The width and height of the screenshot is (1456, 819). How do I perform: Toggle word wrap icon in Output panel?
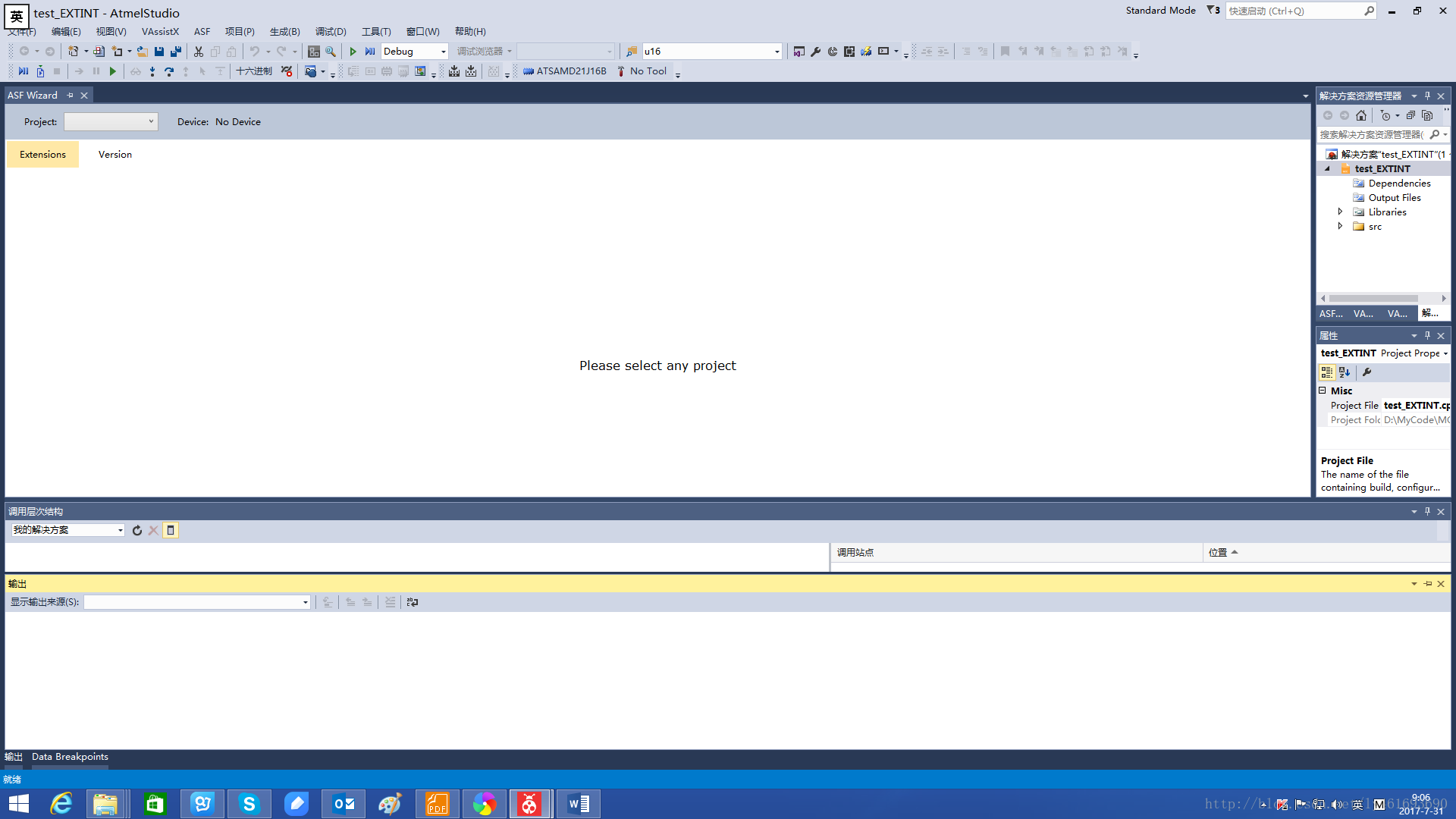[413, 602]
